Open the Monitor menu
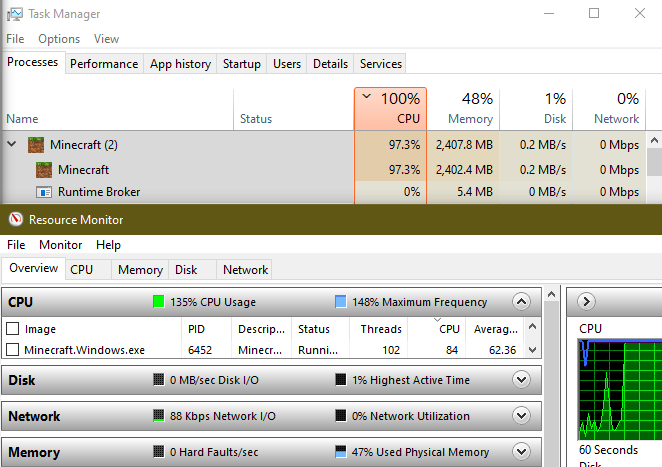 [60, 245]
